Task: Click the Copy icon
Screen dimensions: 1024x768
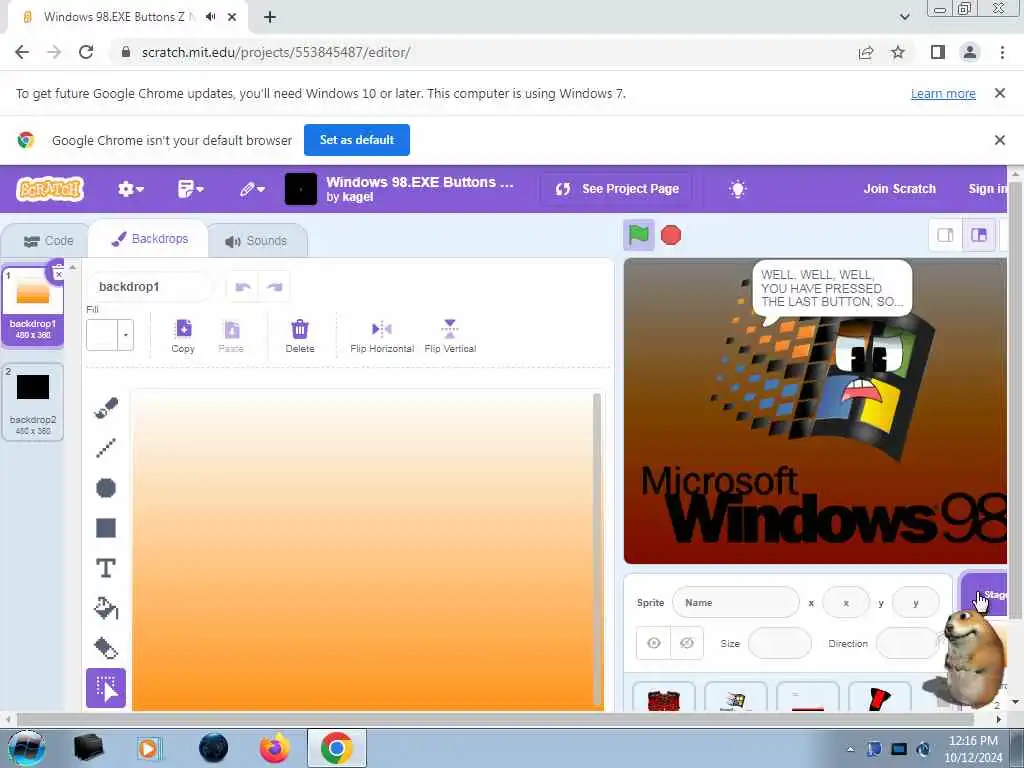Action: click(x=184, y=336)
